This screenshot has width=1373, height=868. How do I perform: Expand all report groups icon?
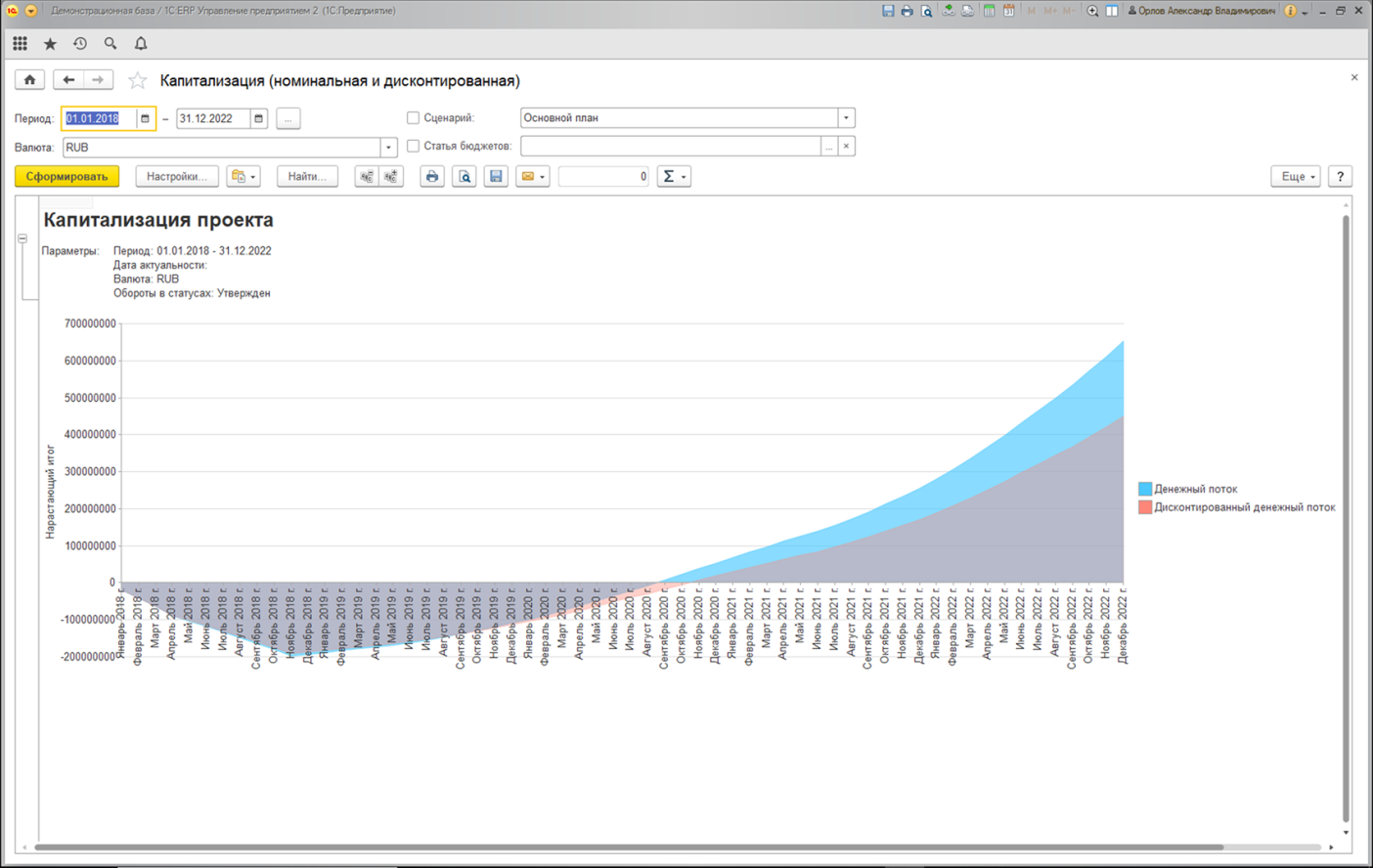click(x=391, y=177)
